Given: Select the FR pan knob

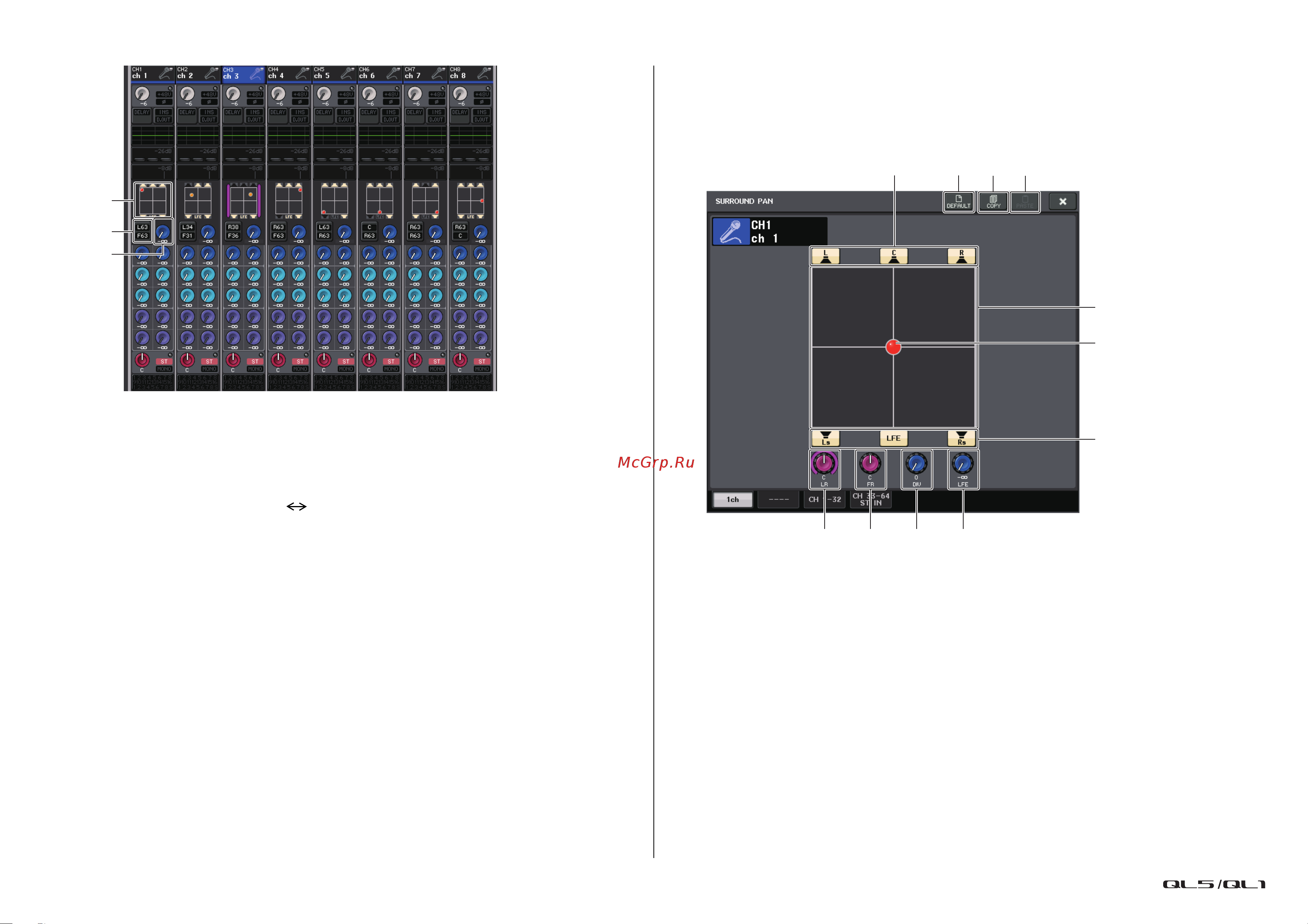Looking at the screenshot, I should click(870, 464).
